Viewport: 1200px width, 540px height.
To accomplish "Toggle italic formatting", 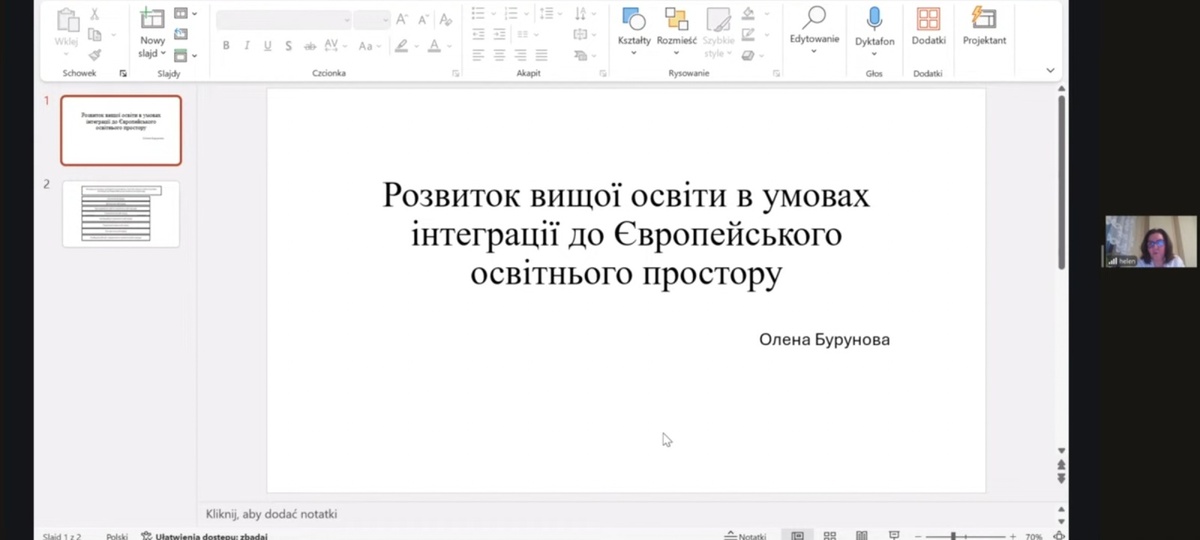I will coord(246,46).
